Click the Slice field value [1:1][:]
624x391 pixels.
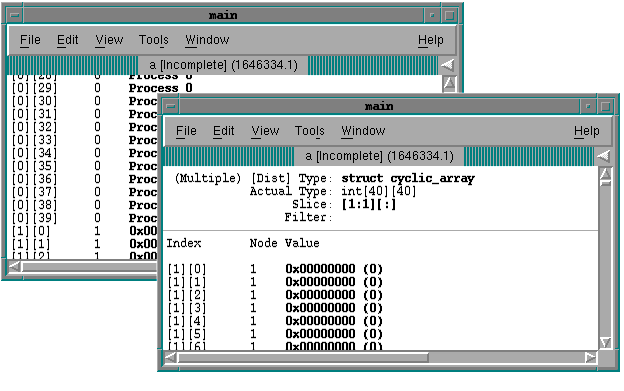[369, 204]
